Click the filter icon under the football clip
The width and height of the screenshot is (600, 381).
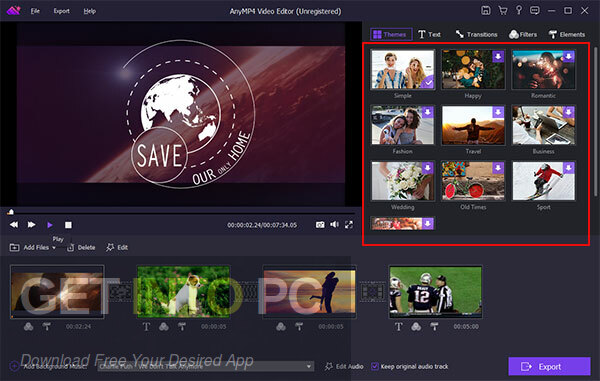tap(416, 326)
